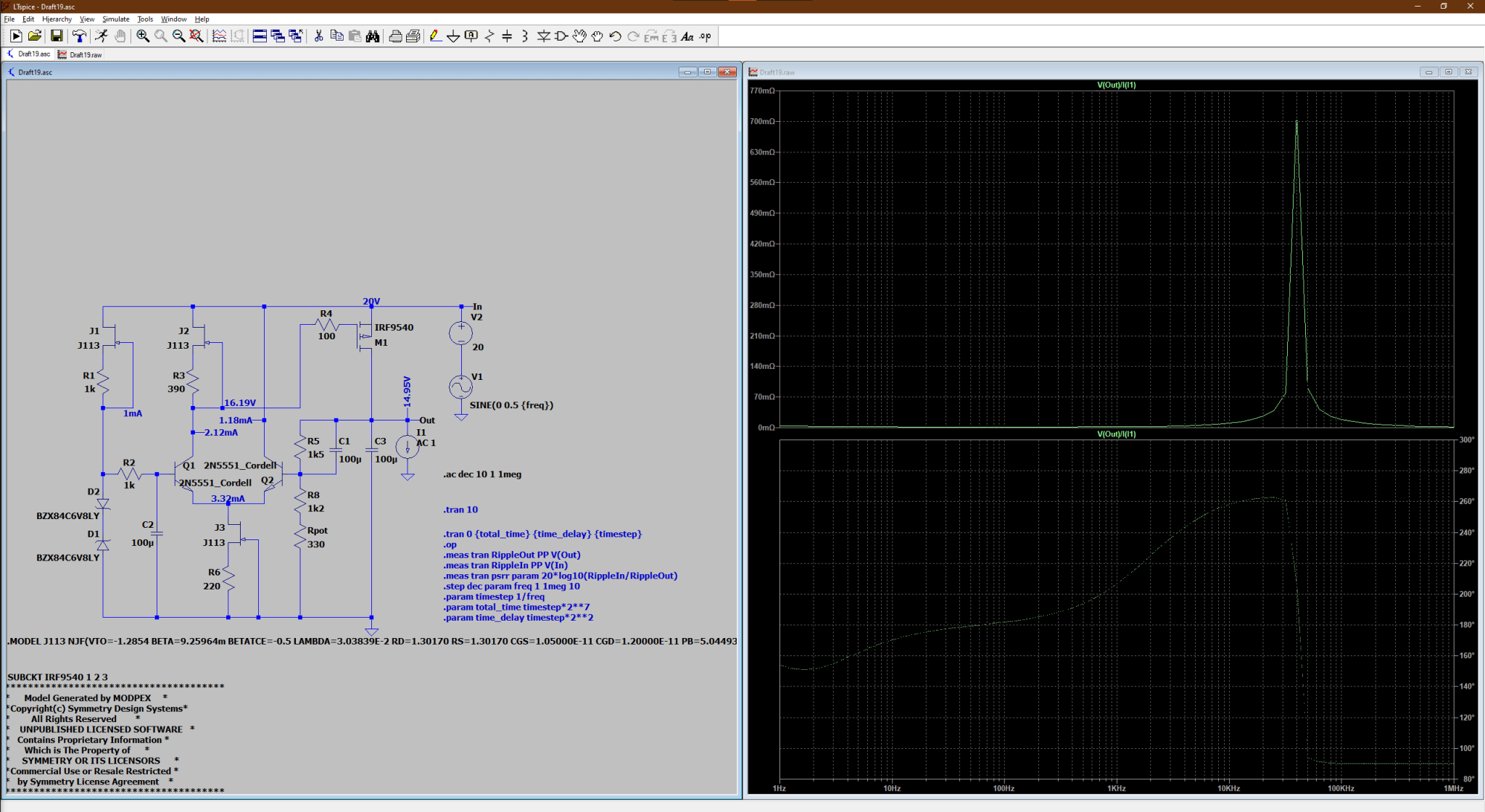This screenshot has height=812, width=1485.
Task: Click the .ac dec 10 1 1meg directive
Action: click(483, 474)
